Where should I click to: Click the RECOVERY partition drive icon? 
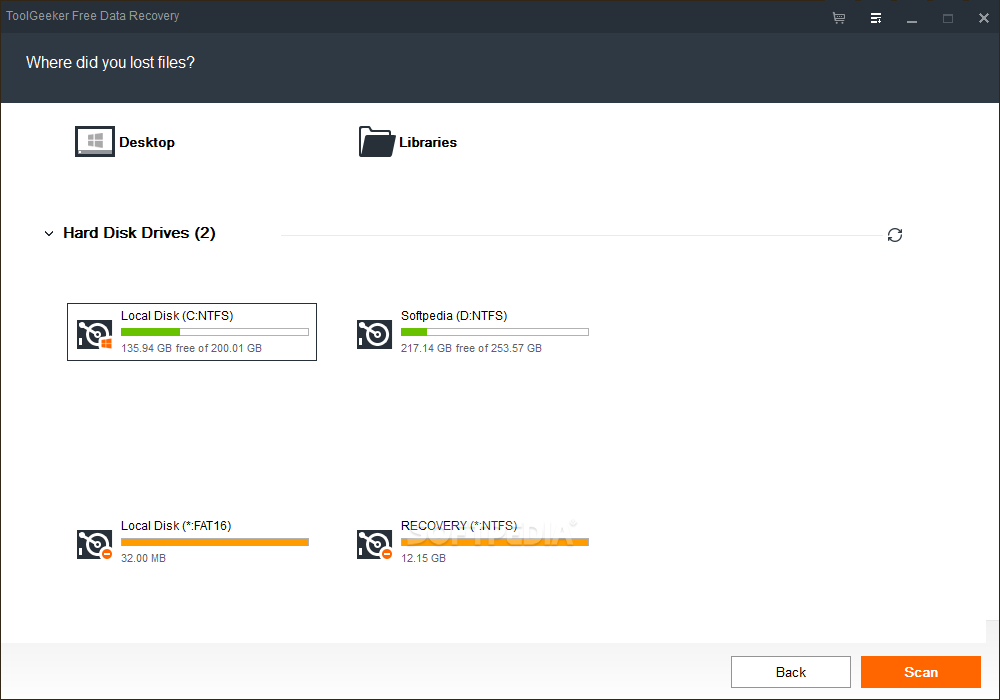[x=374, y=544]
